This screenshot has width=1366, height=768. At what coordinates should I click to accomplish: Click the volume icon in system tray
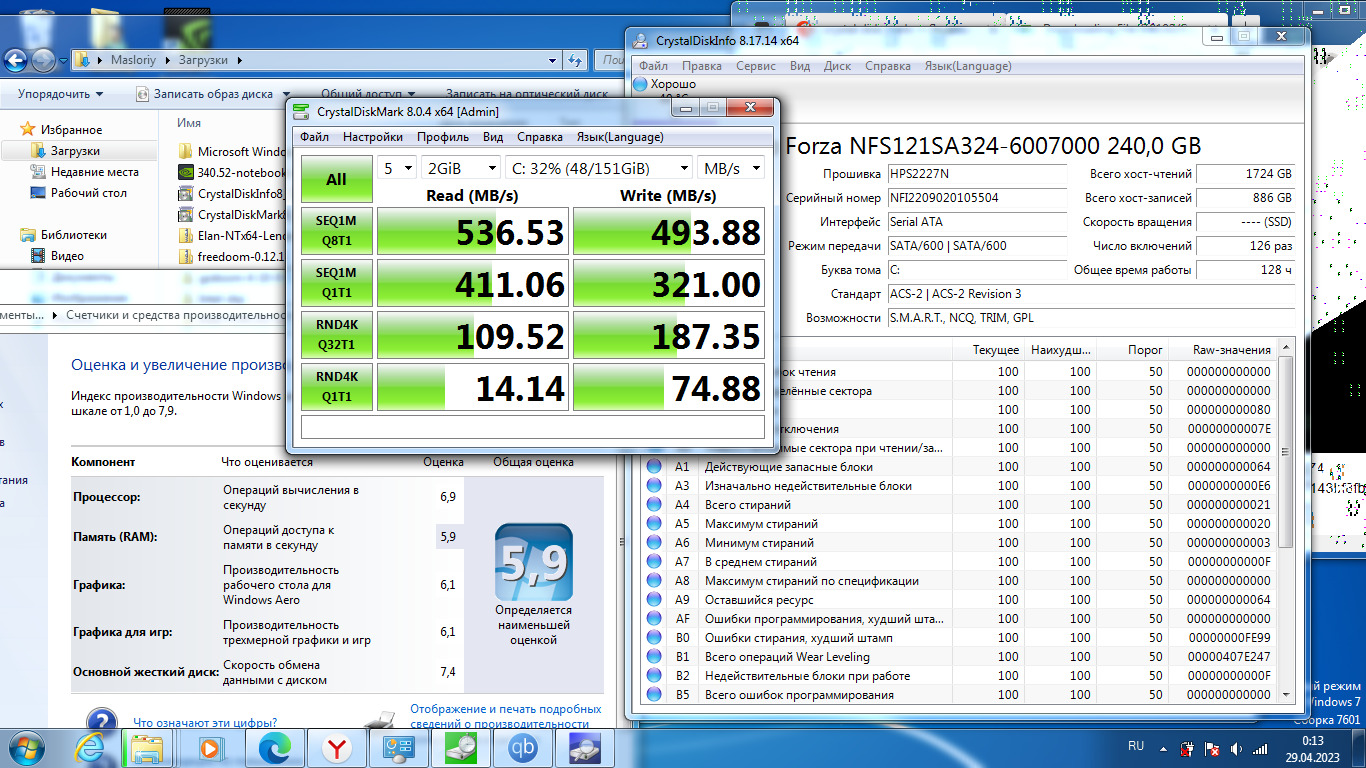click(1236, 748)
